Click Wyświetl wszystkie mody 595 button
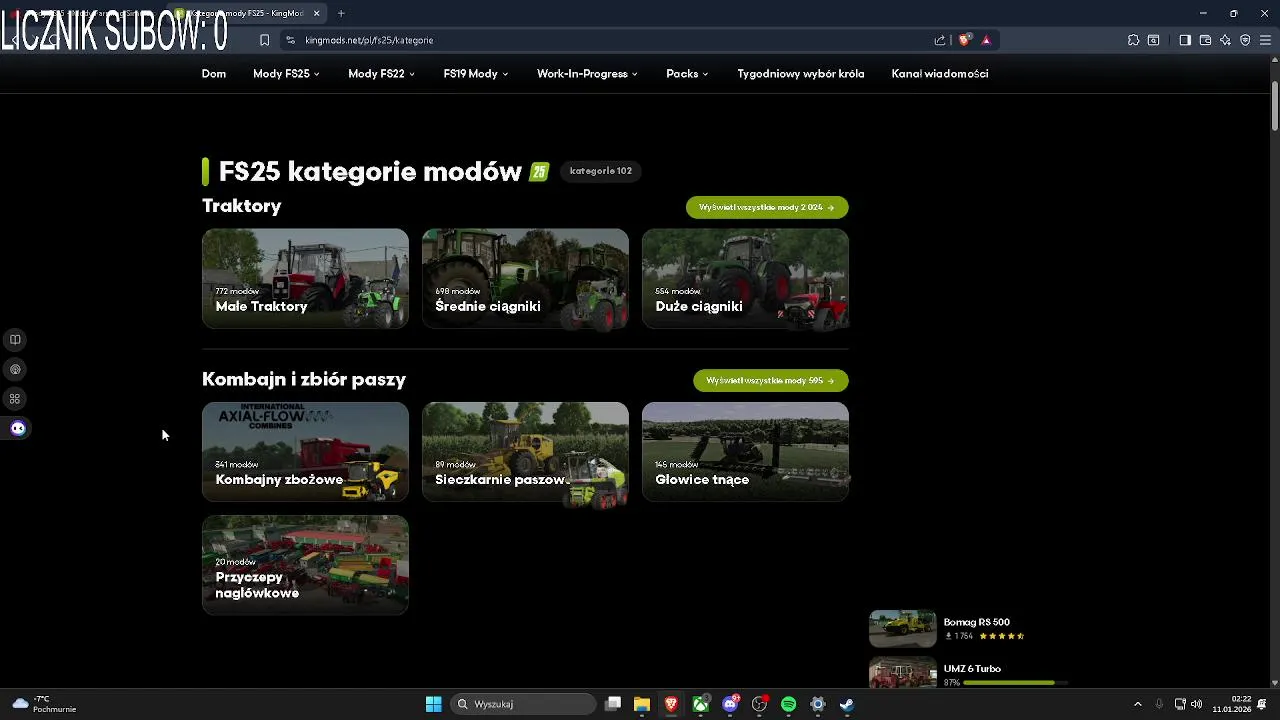 click(771, 380)
